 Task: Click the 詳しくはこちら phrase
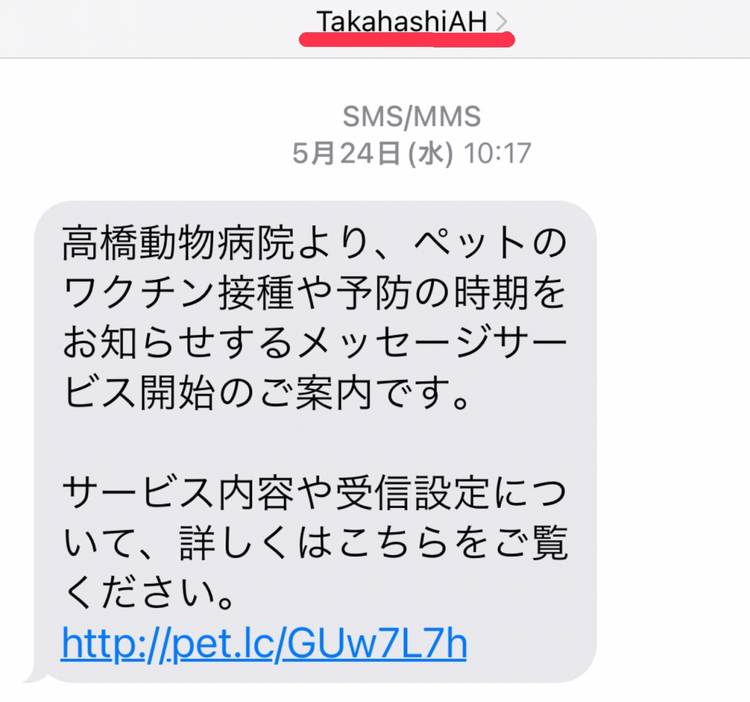(314, 543)
